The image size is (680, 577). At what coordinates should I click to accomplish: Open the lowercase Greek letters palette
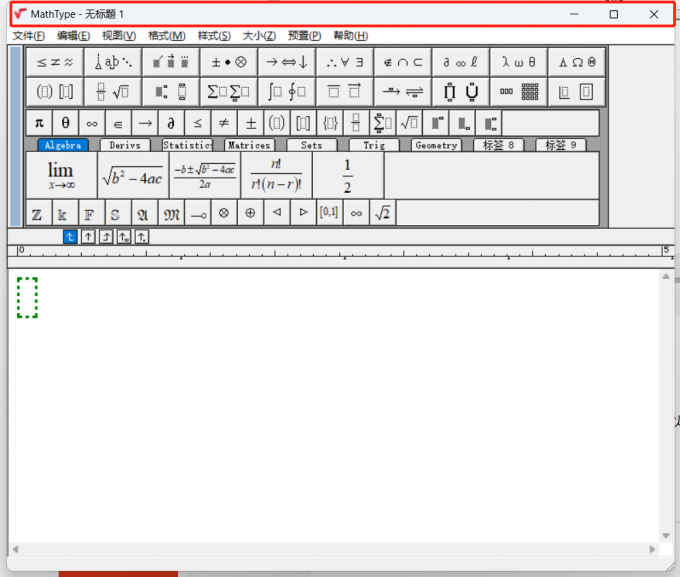coord(519,62)
